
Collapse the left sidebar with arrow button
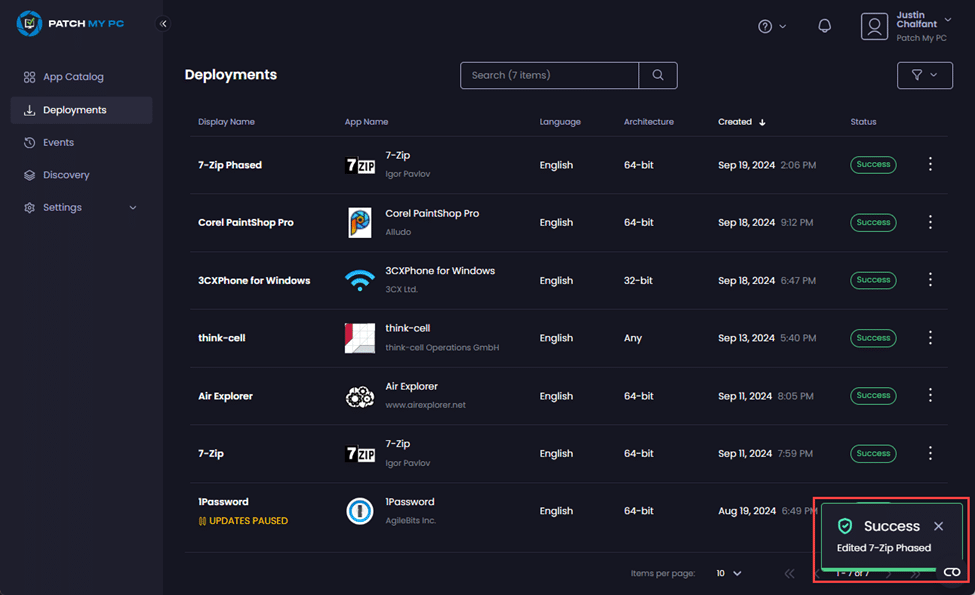click(163, 24)
